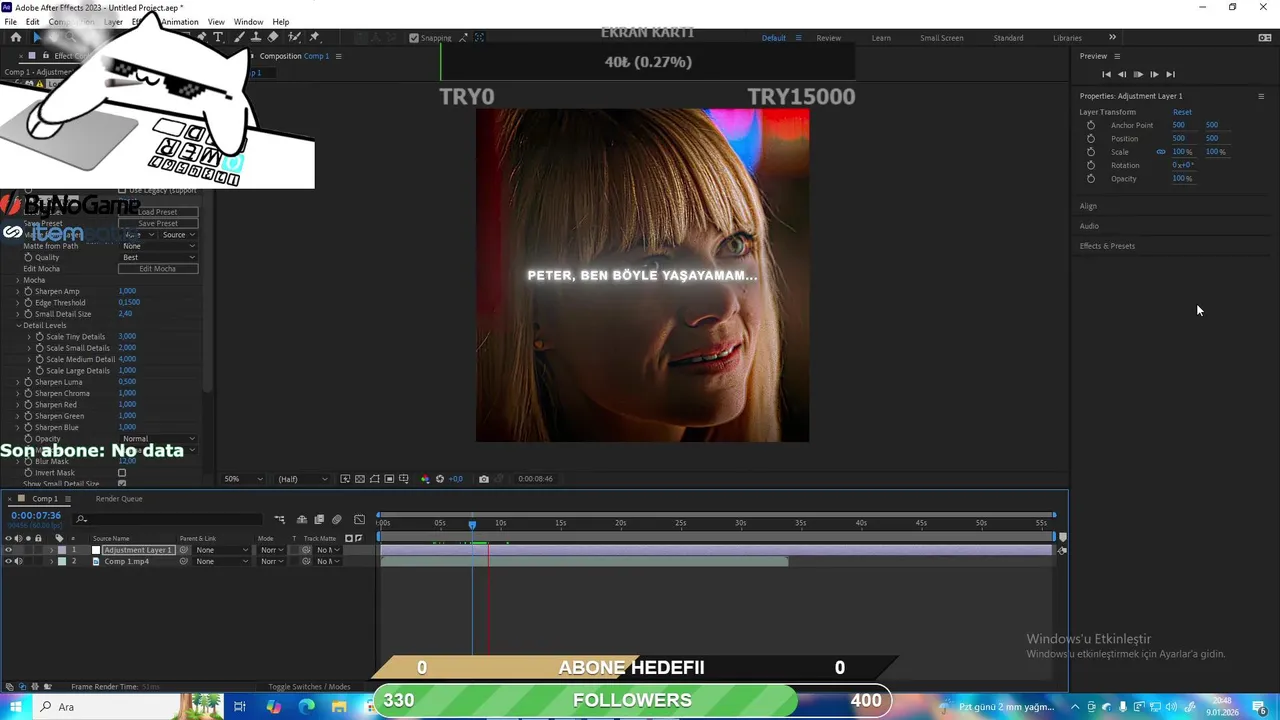Image resolution: width=1280 pixels, height=720 pixels.
Task: Switch to the Review workspace
Action: tap(828, 38)
